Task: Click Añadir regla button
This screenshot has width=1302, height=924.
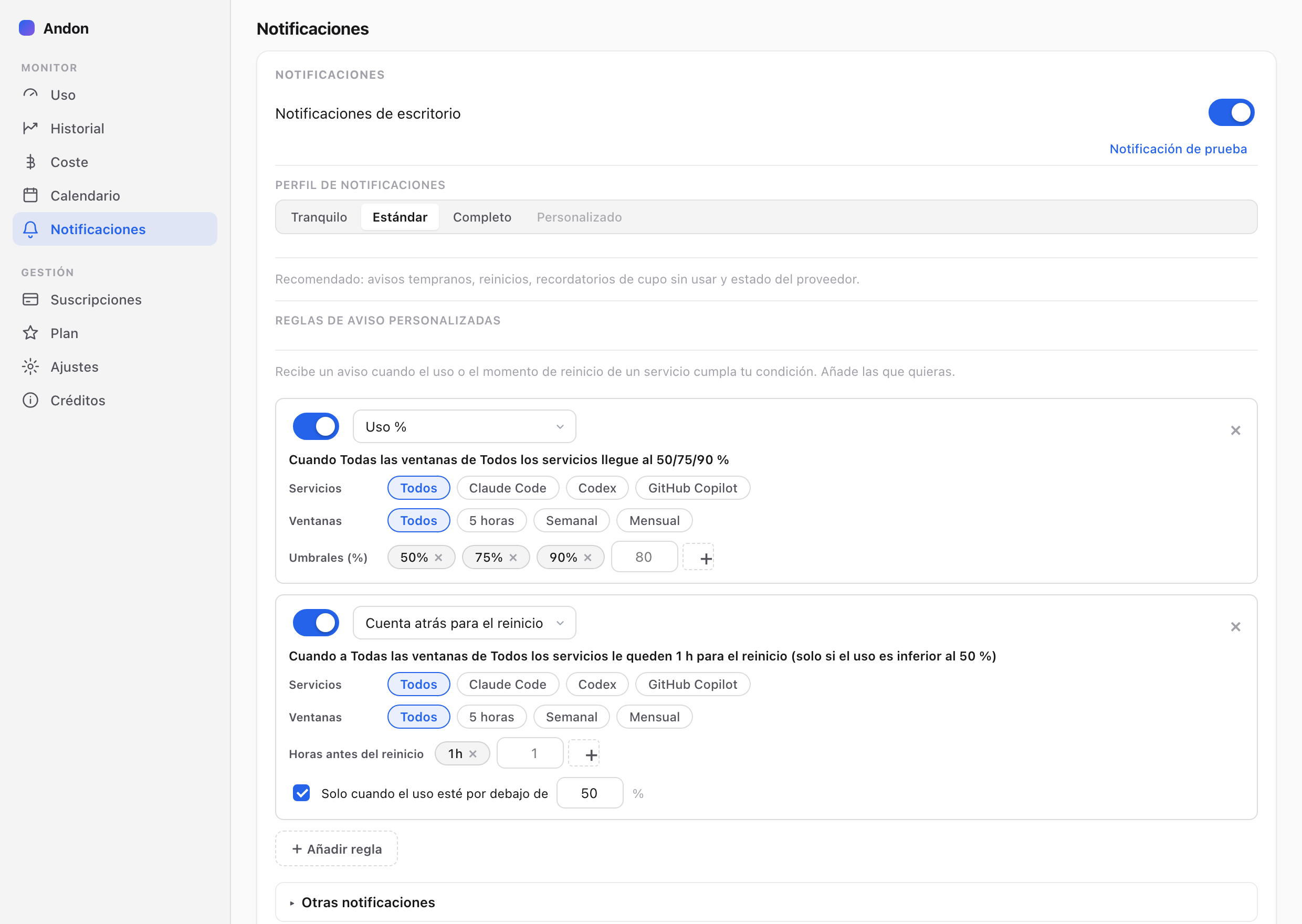Action: pyautogui.click(x=336, y=848)
